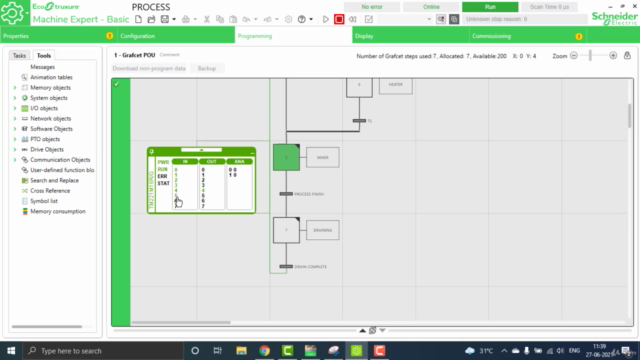Click the collapse up arrow below editor

click(362, 331)
